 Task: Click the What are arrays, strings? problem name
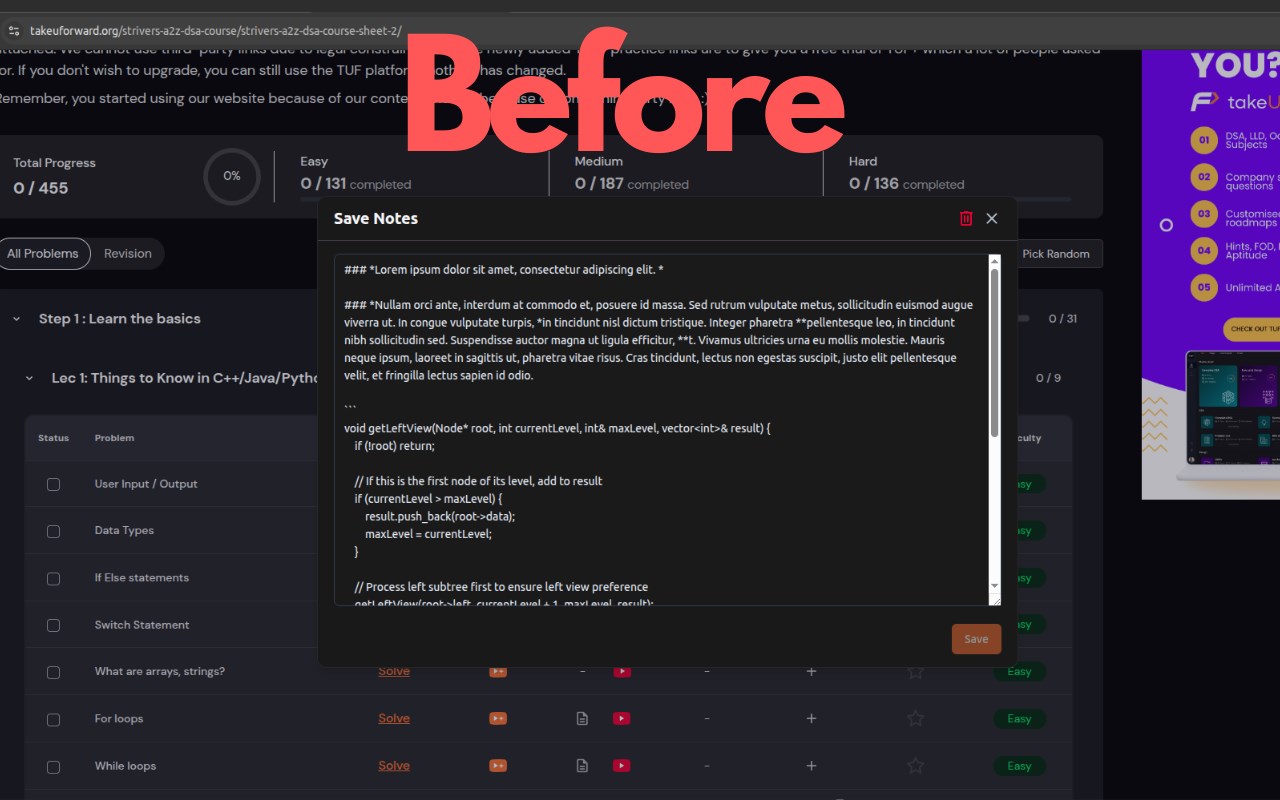click(x=160, y=672)
